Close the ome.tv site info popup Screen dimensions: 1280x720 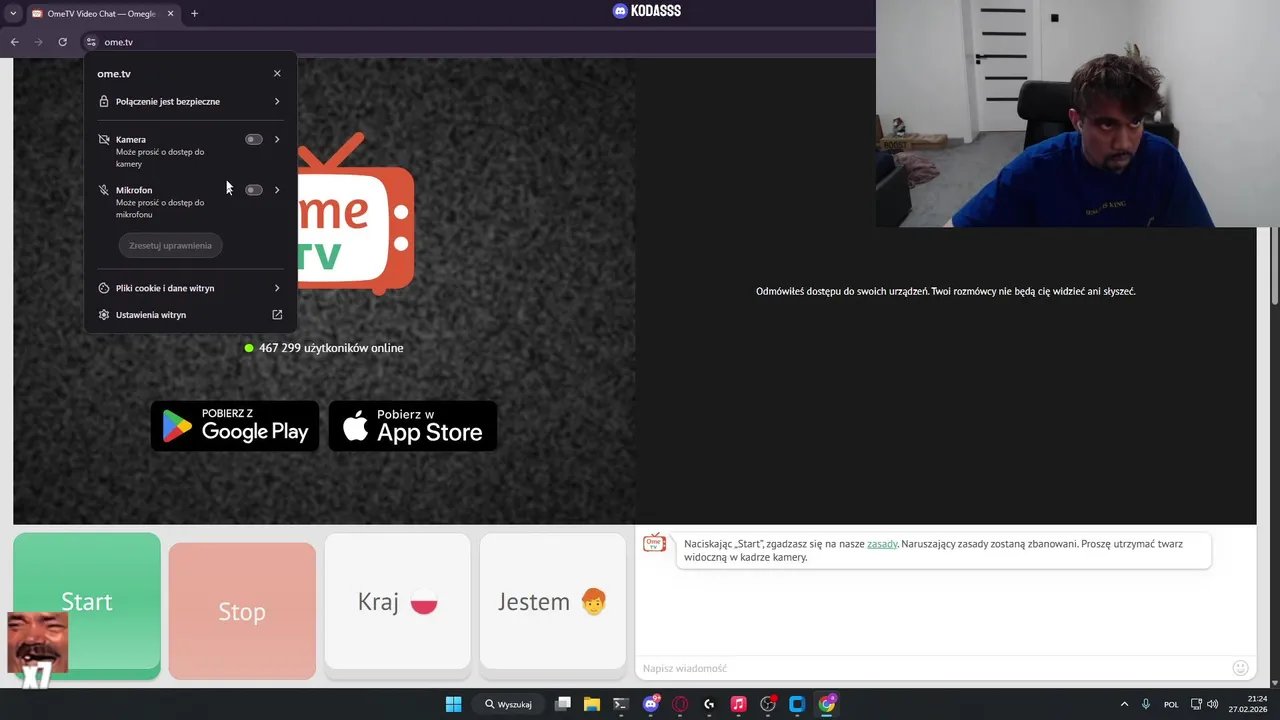(277, 74)
